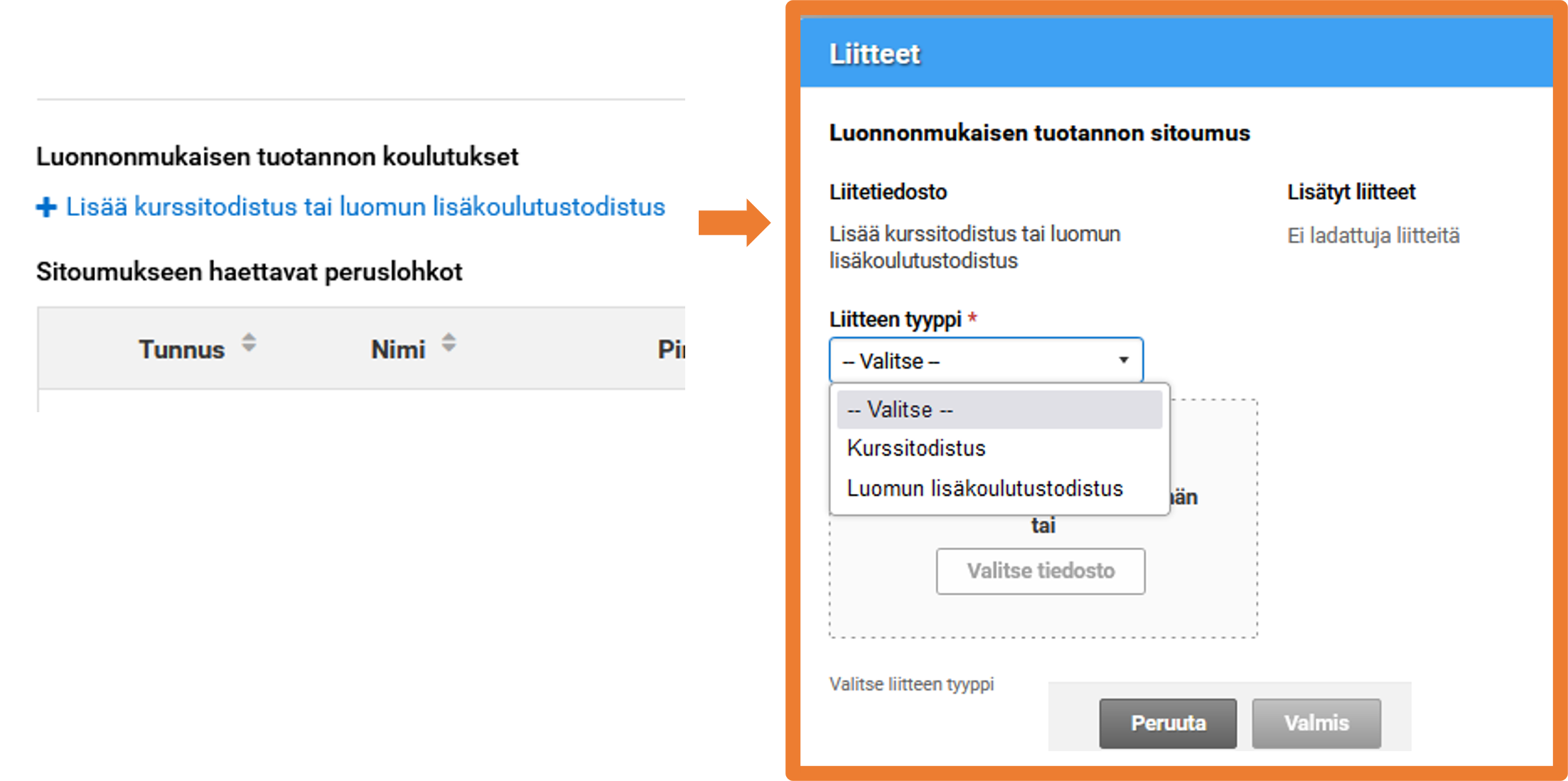Cancel the dialog with Peruuta
The height and width of the screenshot is (781, 1568).
tap(1168, 723)
